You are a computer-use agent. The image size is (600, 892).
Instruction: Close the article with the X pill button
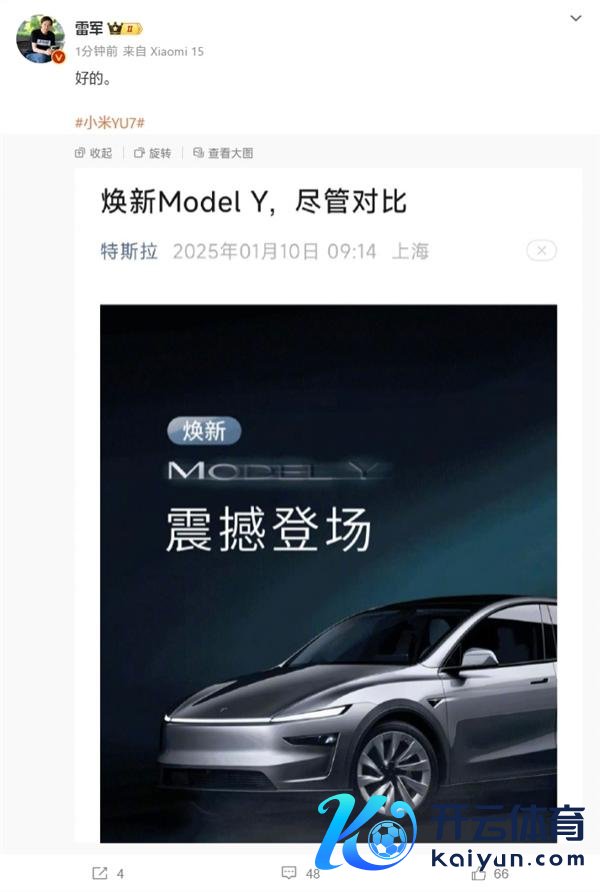pyautogui.click(x=541, y=250)
